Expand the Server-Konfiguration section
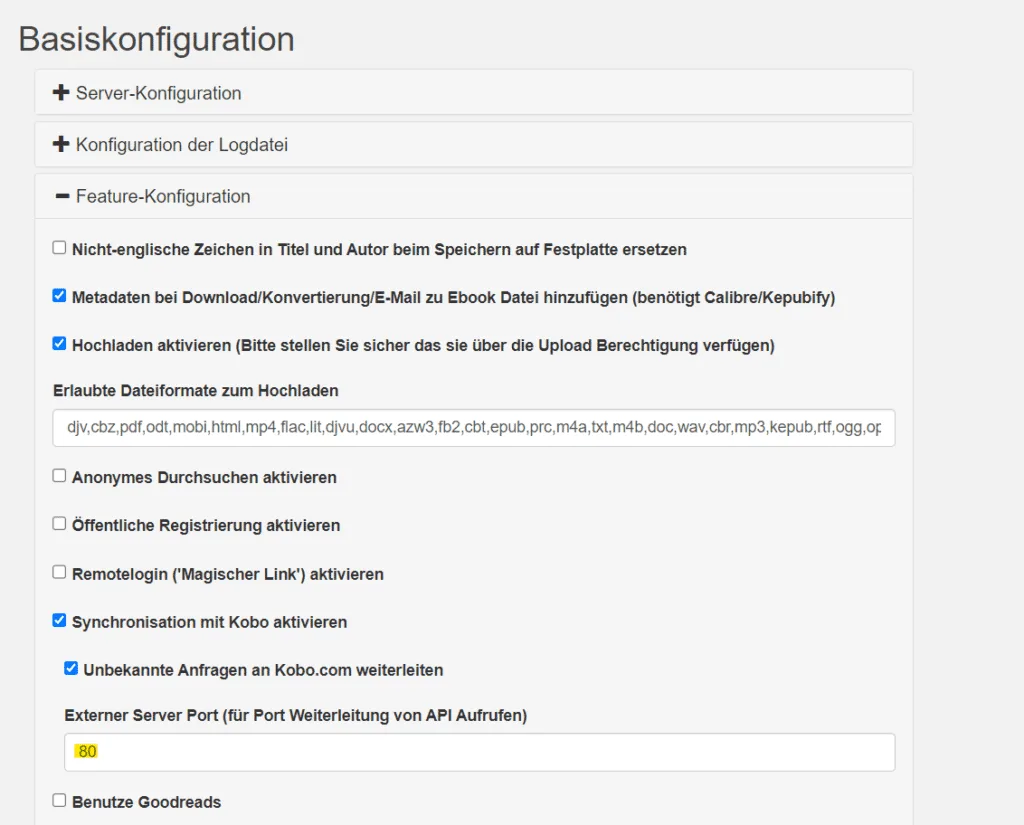Screen dimensions: 1024x825 tap(473, 93)
